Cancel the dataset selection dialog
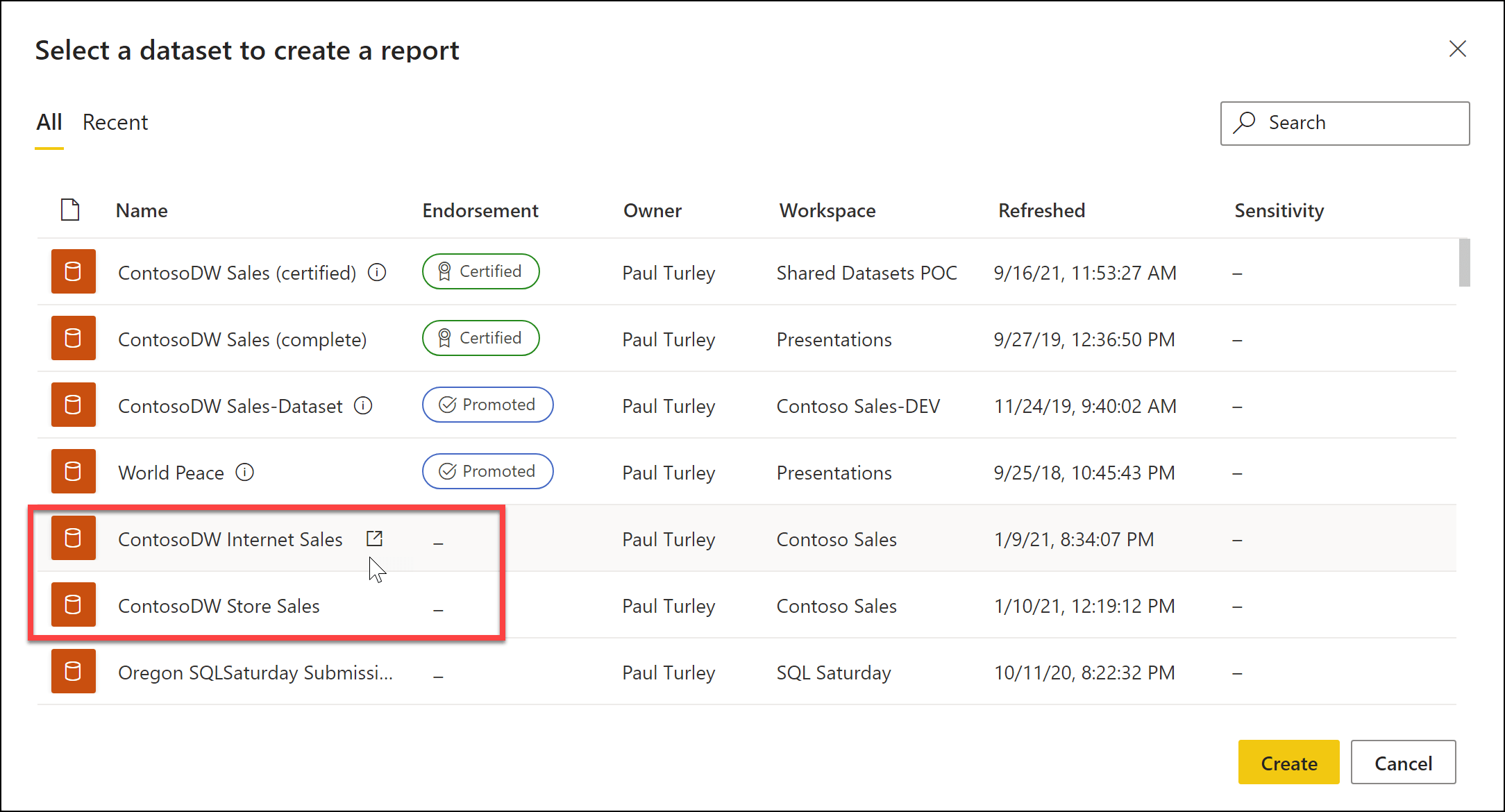This screenshot has height=812, width=1505. [x=1403, y=763]
